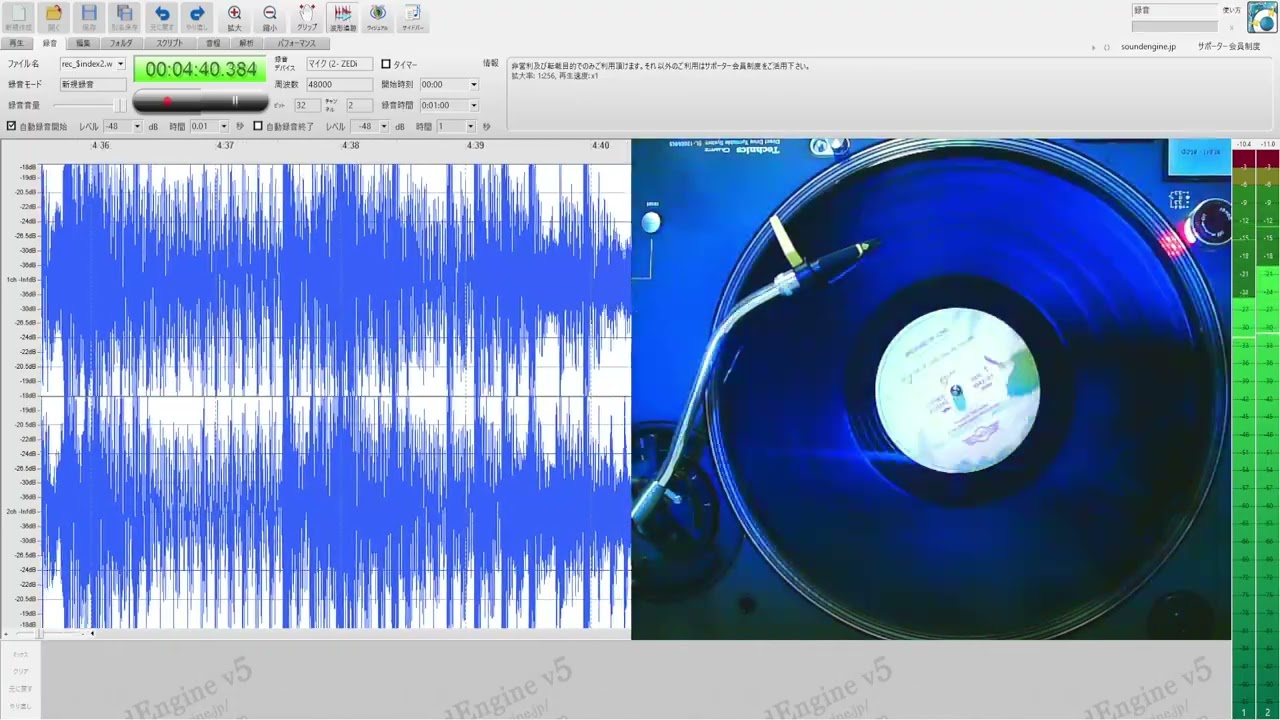This screenshot has height=720, width=1280.
Task: Open a file with the 開く icon
Action: coord(54,16)
